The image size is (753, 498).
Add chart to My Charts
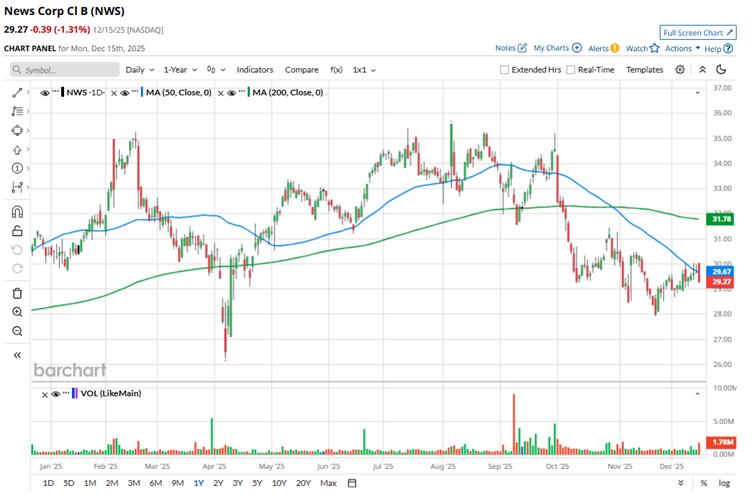(x=558, y=48)
